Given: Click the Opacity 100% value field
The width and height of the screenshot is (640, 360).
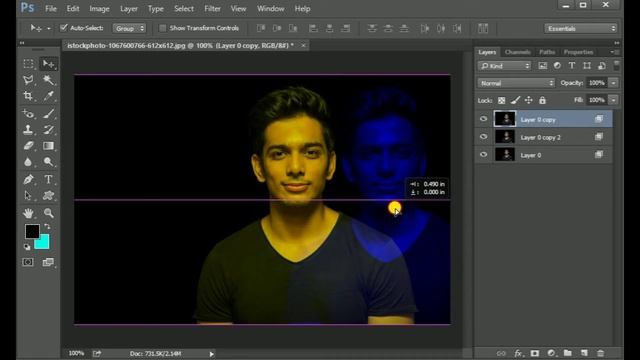Looking at the screenshot, I should point(597,83).
